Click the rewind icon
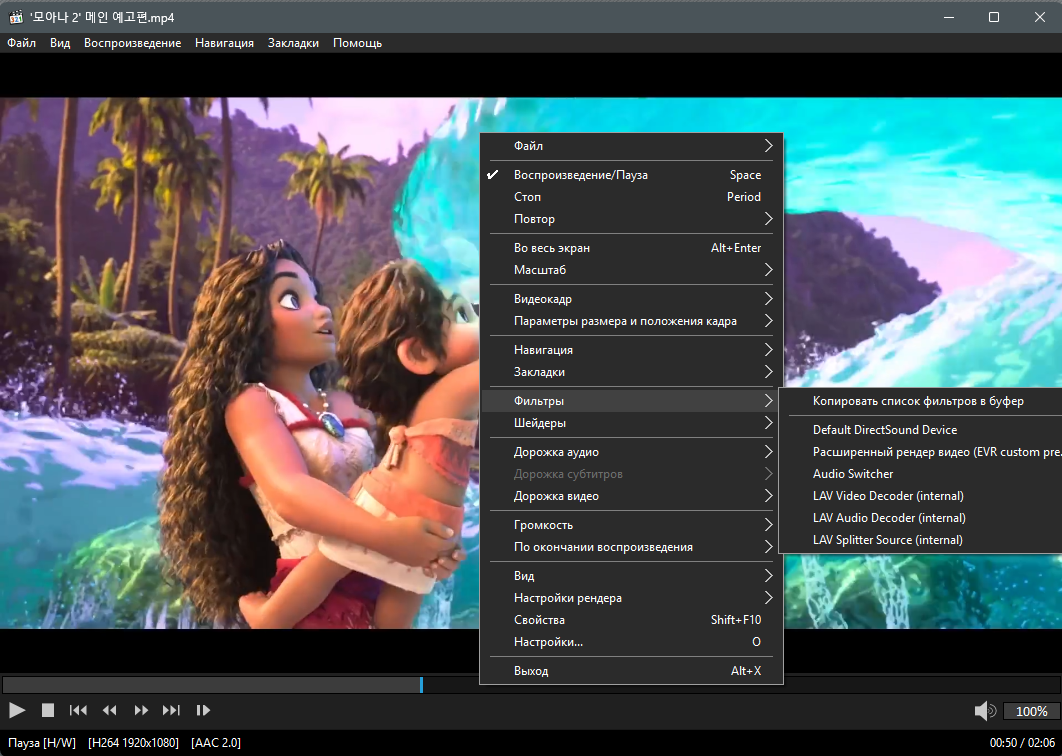Image resolution: width=1062 pixels, height=756 pixels. click(x=109, y=710)
